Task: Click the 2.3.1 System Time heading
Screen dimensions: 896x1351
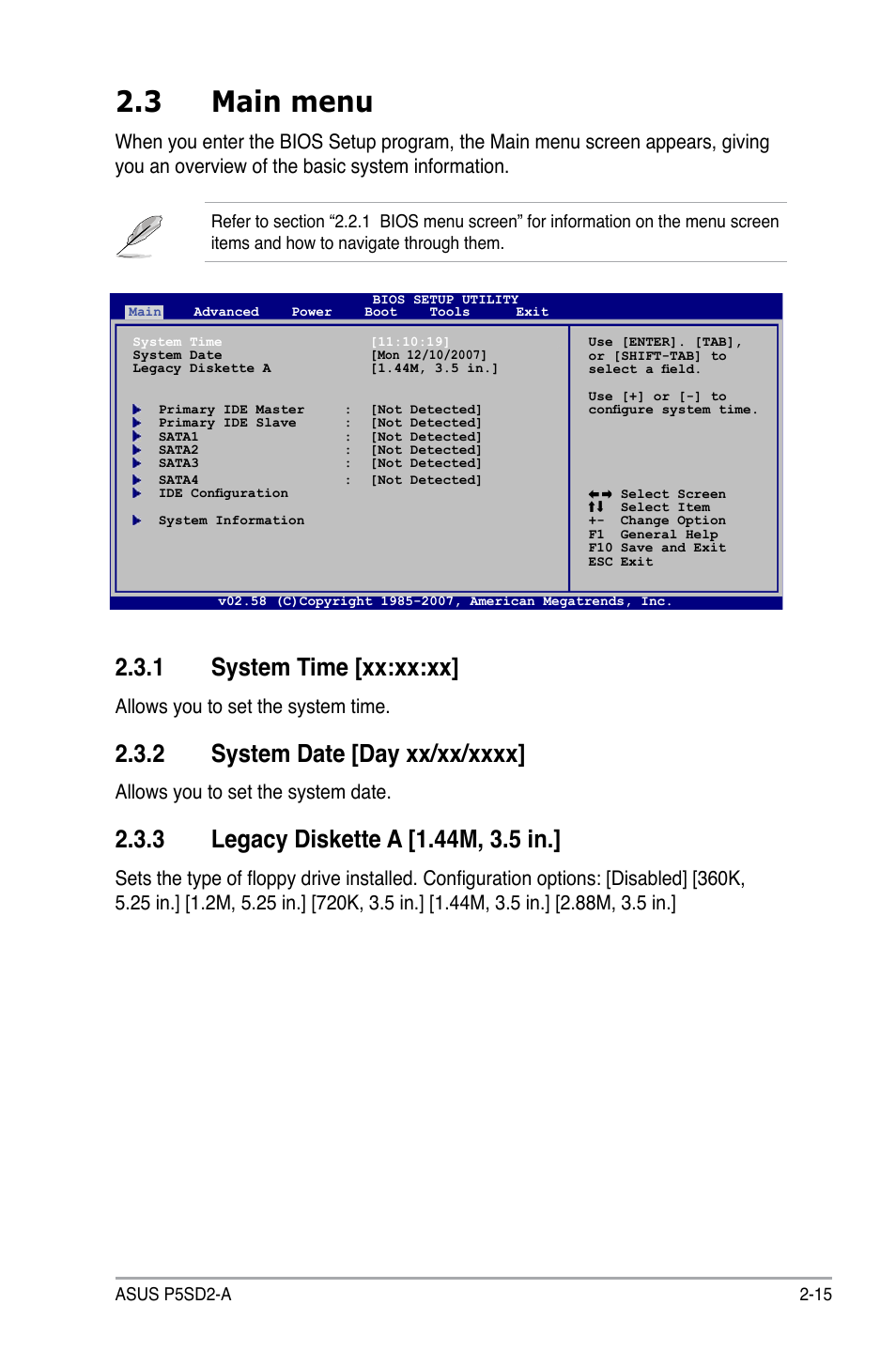Action: [x=286, y=668]
